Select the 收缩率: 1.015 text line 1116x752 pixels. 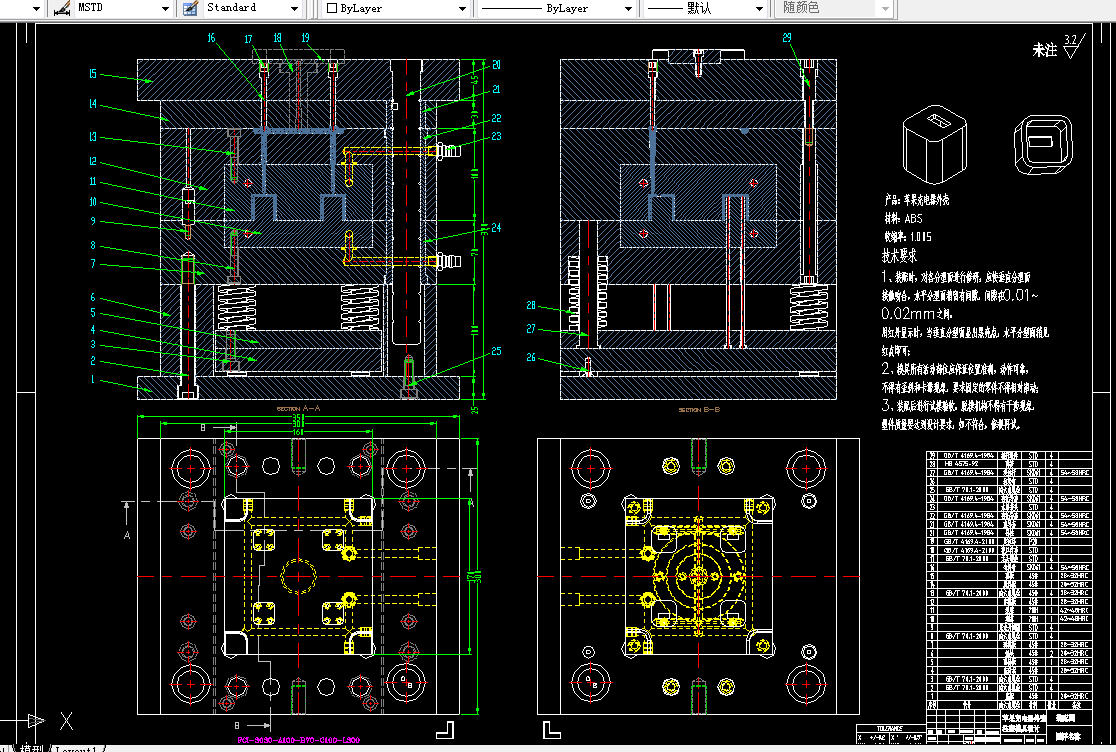(907, 236)
